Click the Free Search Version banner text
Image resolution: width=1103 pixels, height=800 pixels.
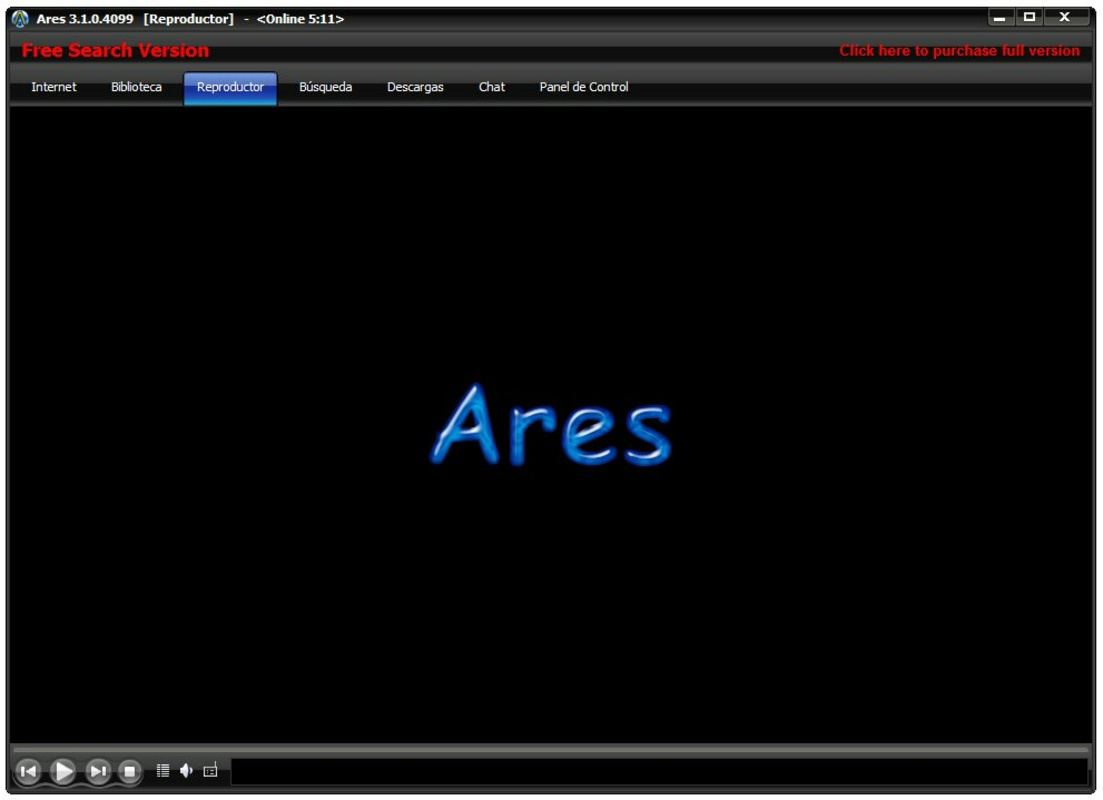(x=115, y=51)
